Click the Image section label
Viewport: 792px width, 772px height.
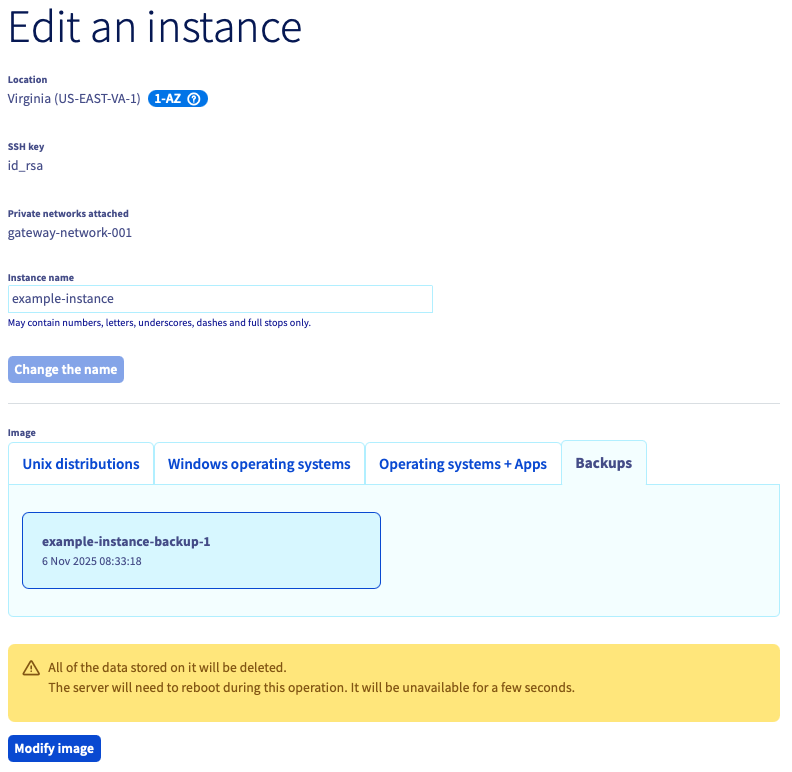click(22, 432)
